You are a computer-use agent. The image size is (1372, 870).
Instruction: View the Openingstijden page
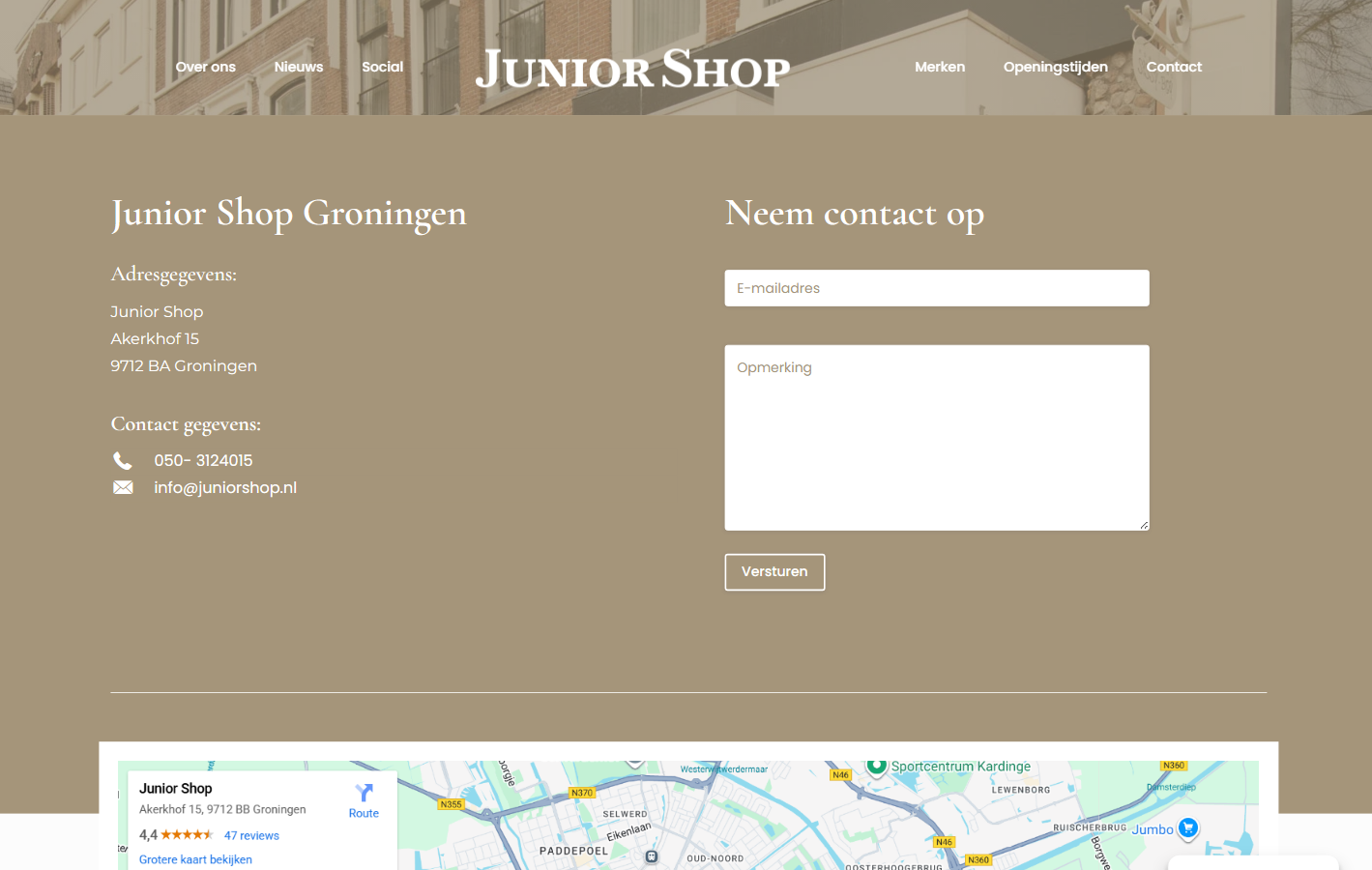[x=1055, y=67]
